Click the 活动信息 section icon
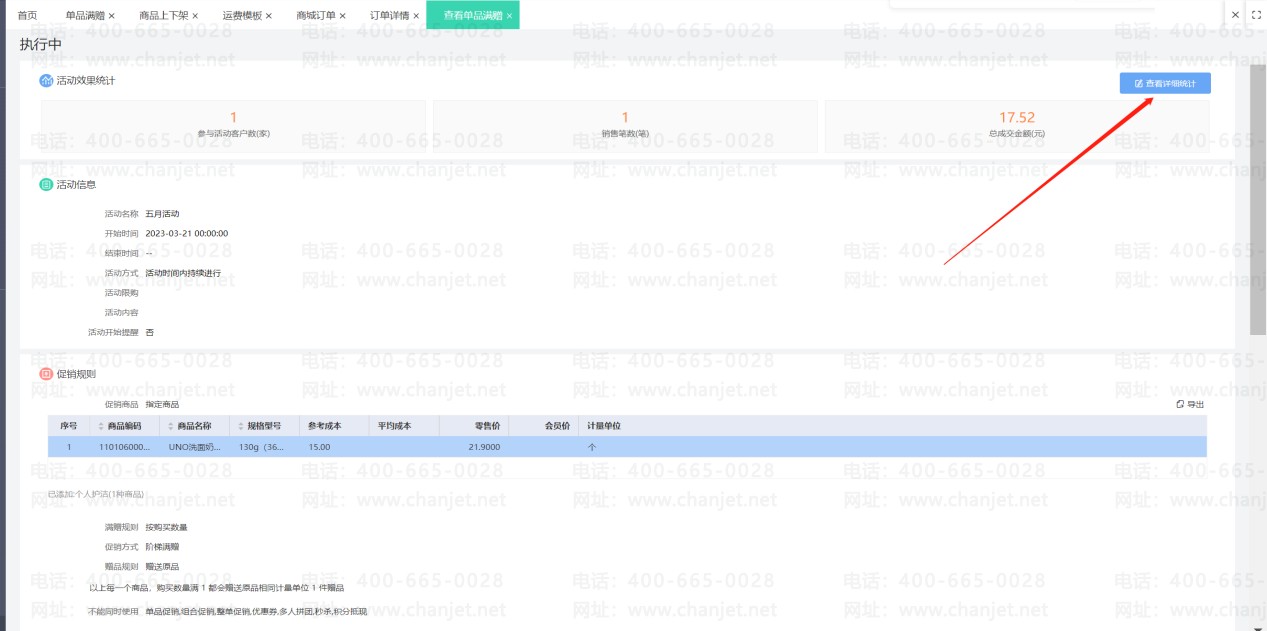Viewport: 1267px width, 631px height. pyautogui.click(x=46, y=184)
